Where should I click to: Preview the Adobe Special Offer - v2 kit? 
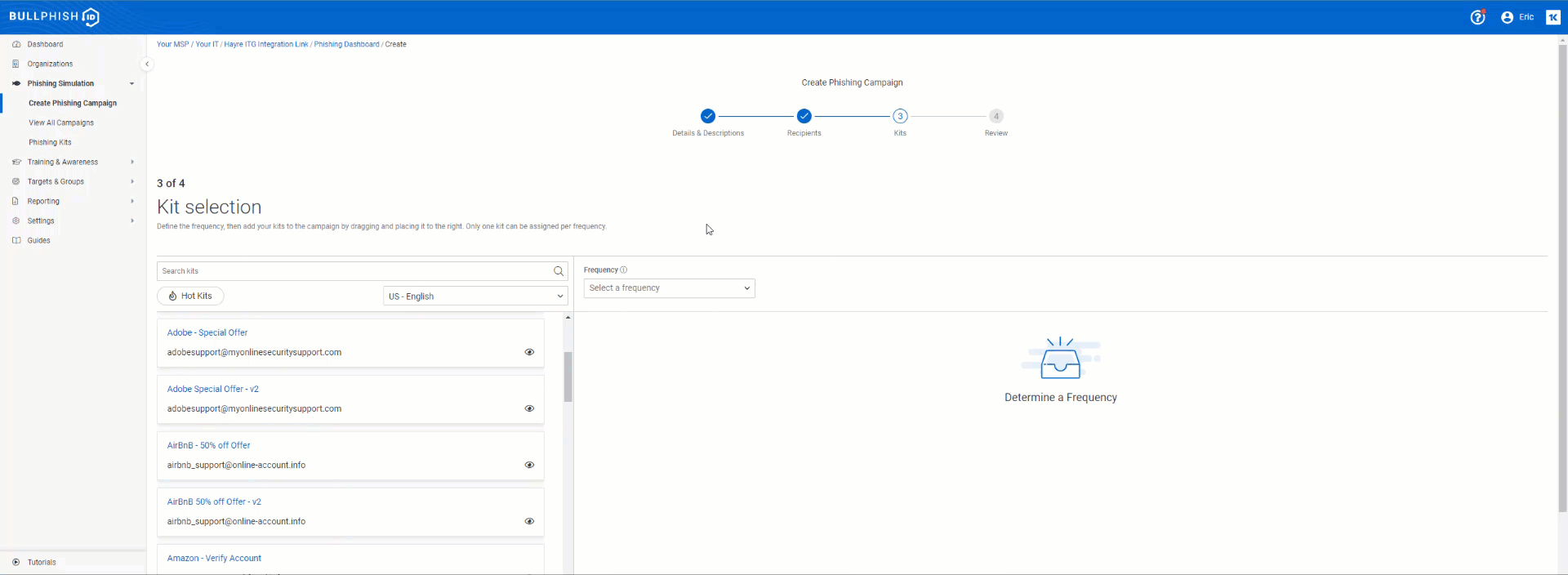529,408
